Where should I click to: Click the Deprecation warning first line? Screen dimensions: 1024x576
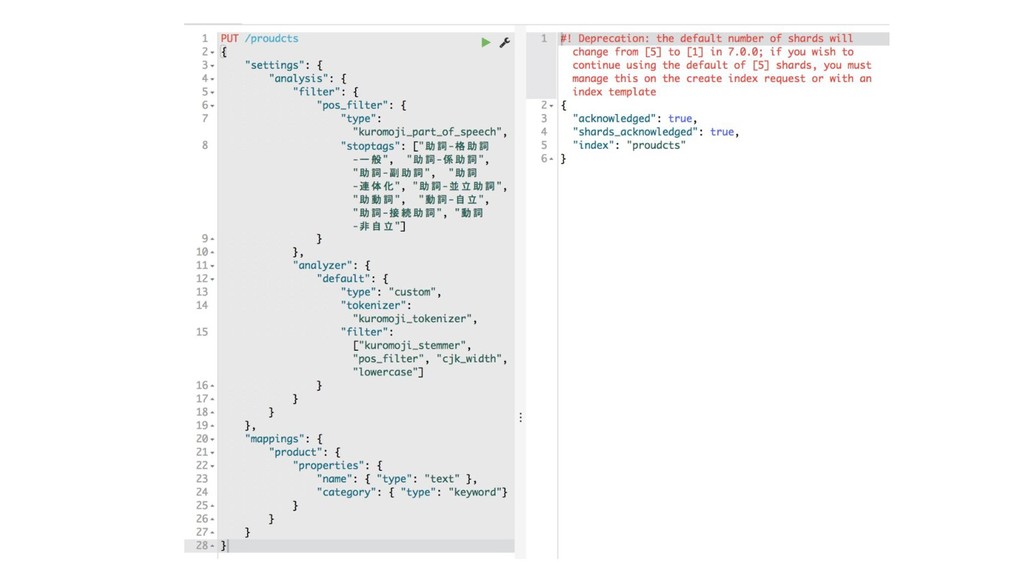click(707, 39)
